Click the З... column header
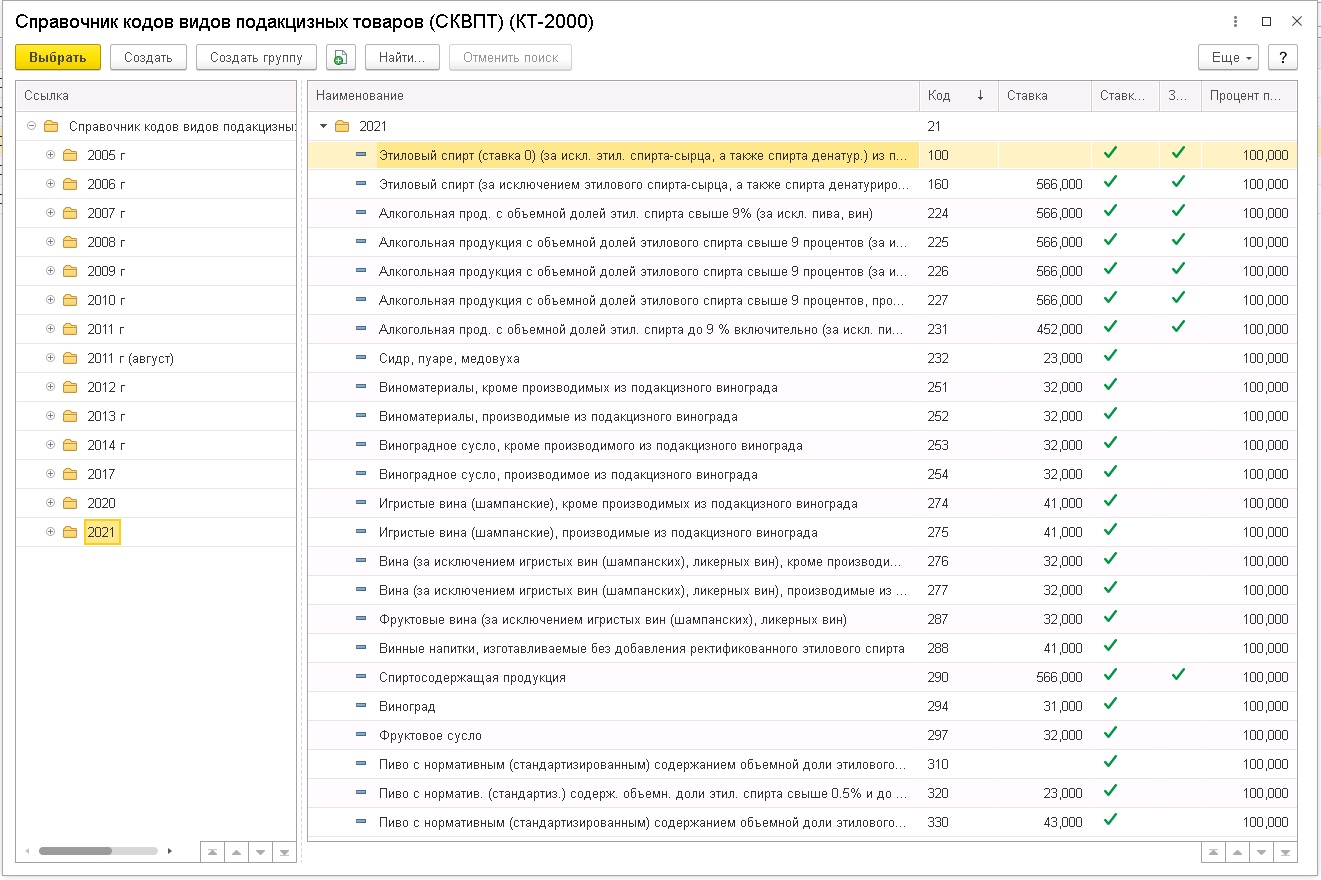Image resolution: width=1321 pixels, height=880 pixels. (x=1180, y=95)
